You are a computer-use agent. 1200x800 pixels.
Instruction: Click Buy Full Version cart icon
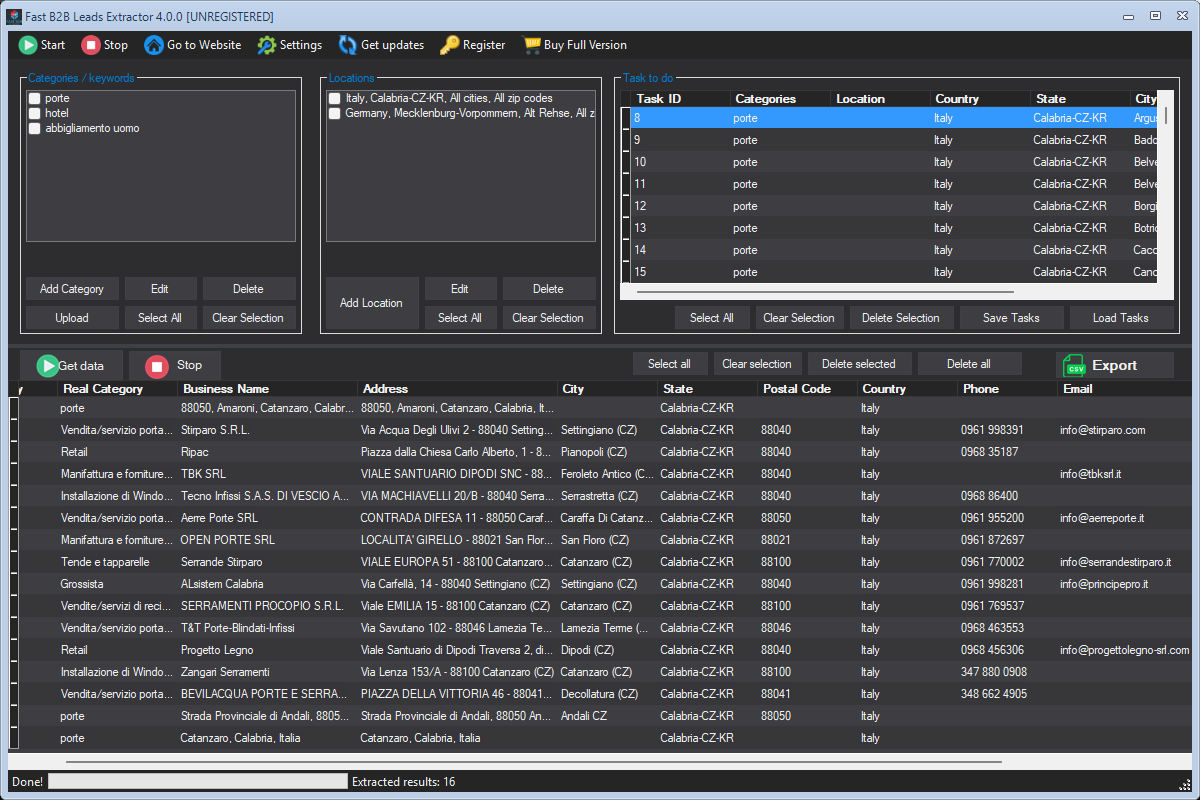[x=531, y=45]
